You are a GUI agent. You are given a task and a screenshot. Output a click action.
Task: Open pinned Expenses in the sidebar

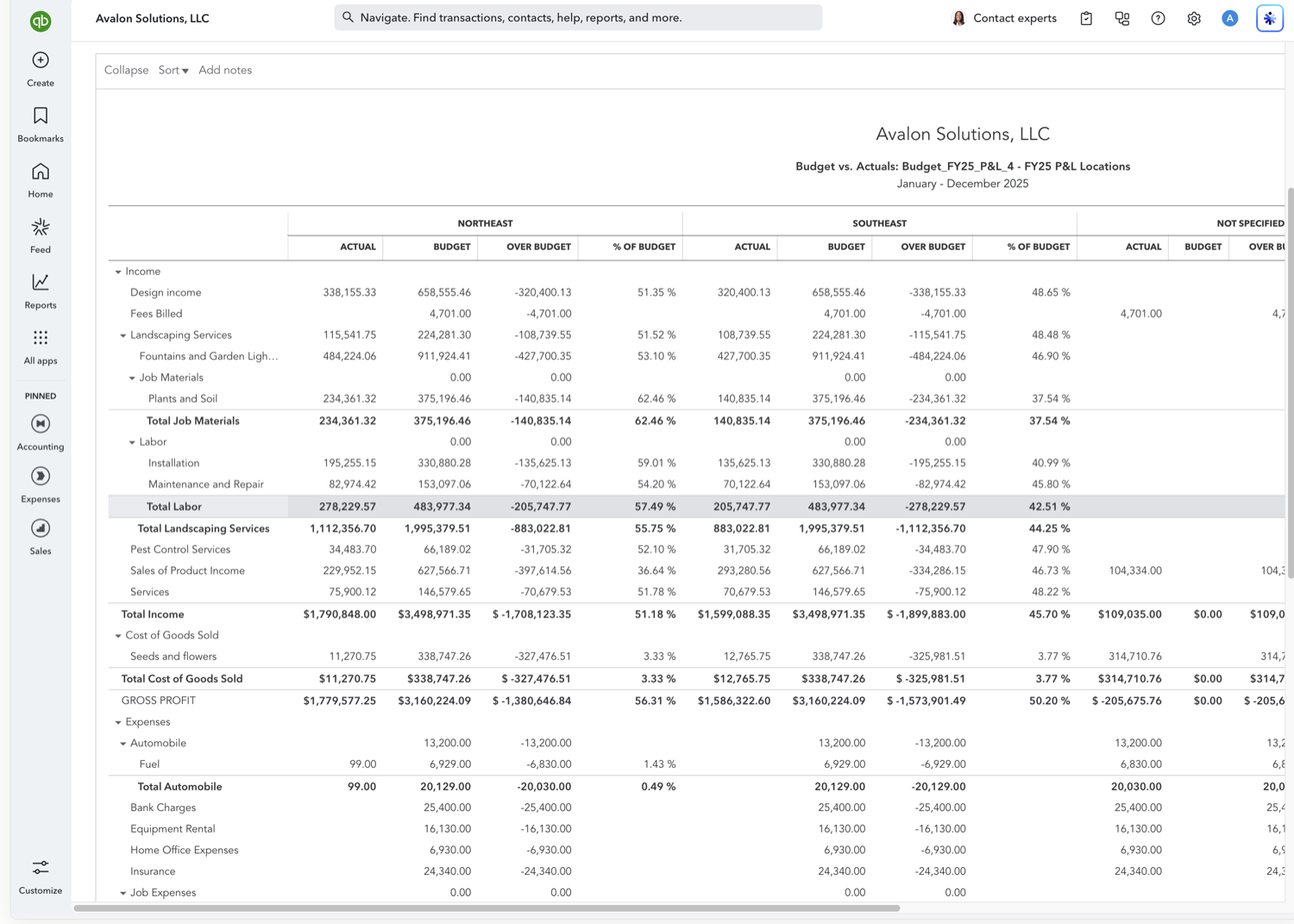[41, 485]
